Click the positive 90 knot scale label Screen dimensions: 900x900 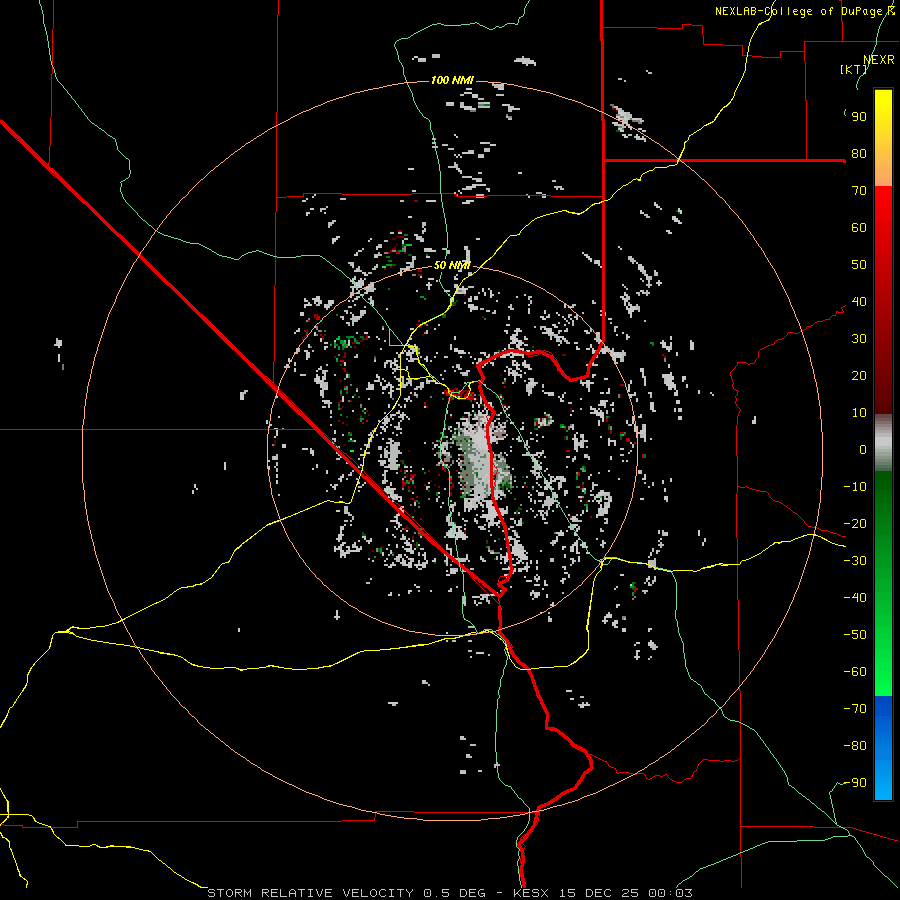859,117
